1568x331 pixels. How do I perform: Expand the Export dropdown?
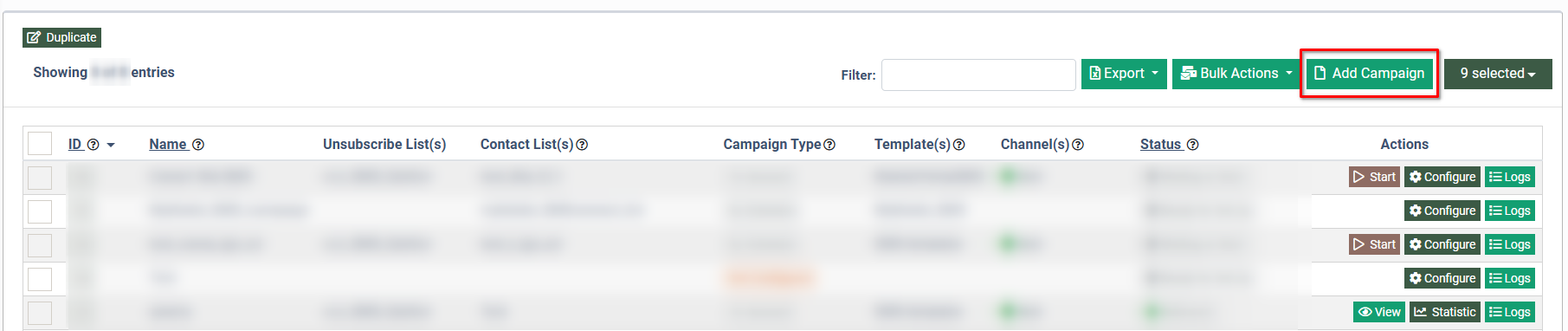click(1124, 74)
